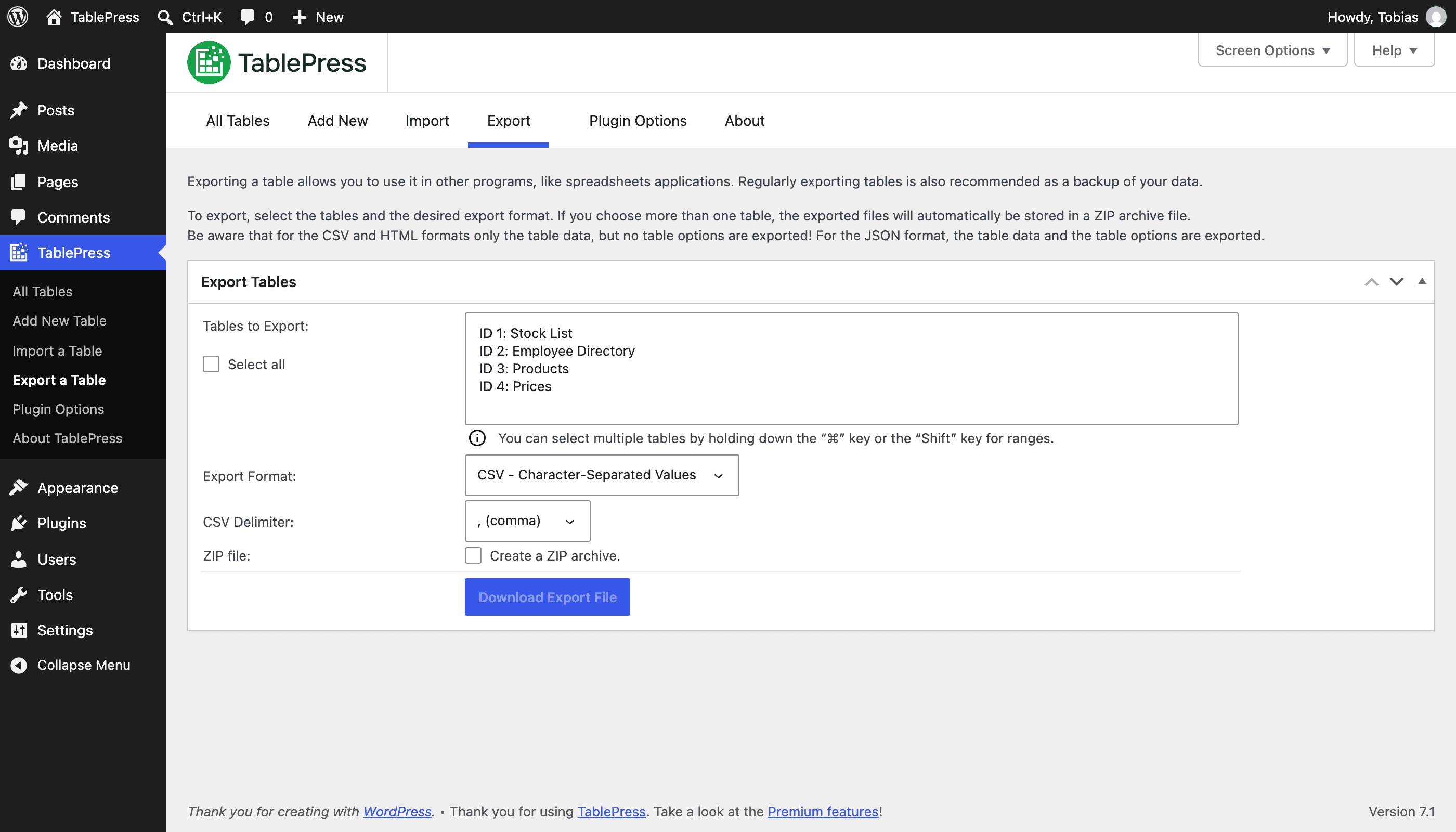1456x832 pixels.
Task: Open the Pages menu
Action: [x=83, y=181]
